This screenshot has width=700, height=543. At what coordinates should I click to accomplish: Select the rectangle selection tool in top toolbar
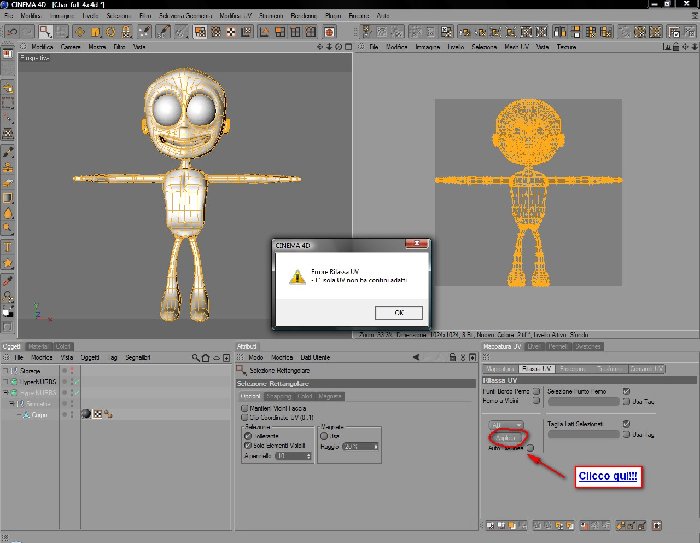click(45, 32)
